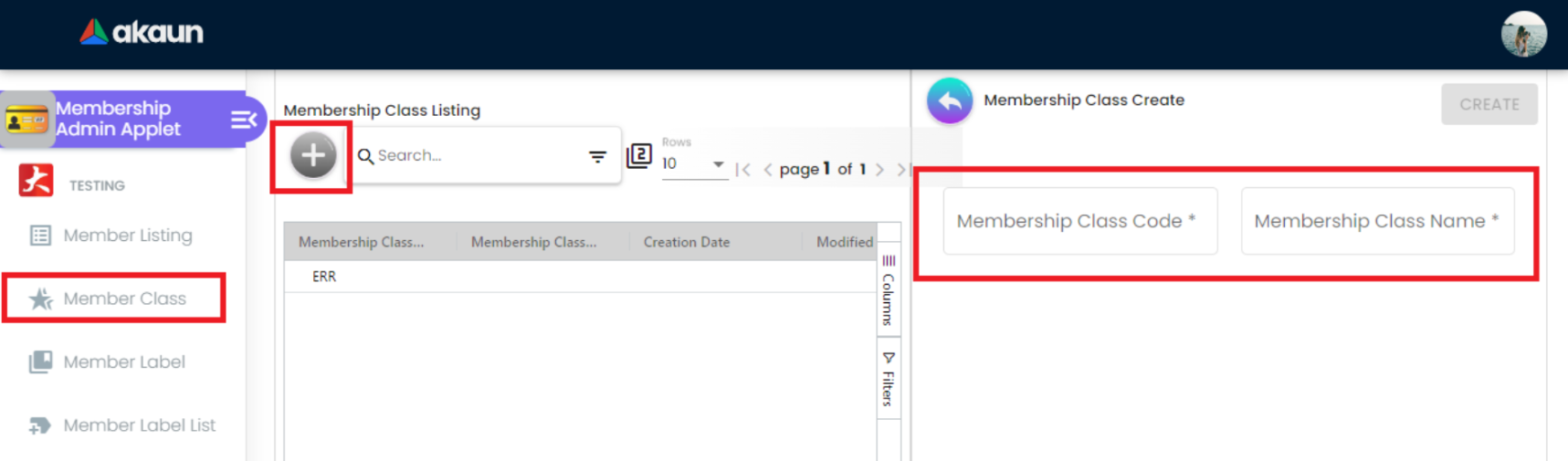Viewport: 1568px width, 461px height.
Task: Go to next page of listing
Action: pos(879,170)
